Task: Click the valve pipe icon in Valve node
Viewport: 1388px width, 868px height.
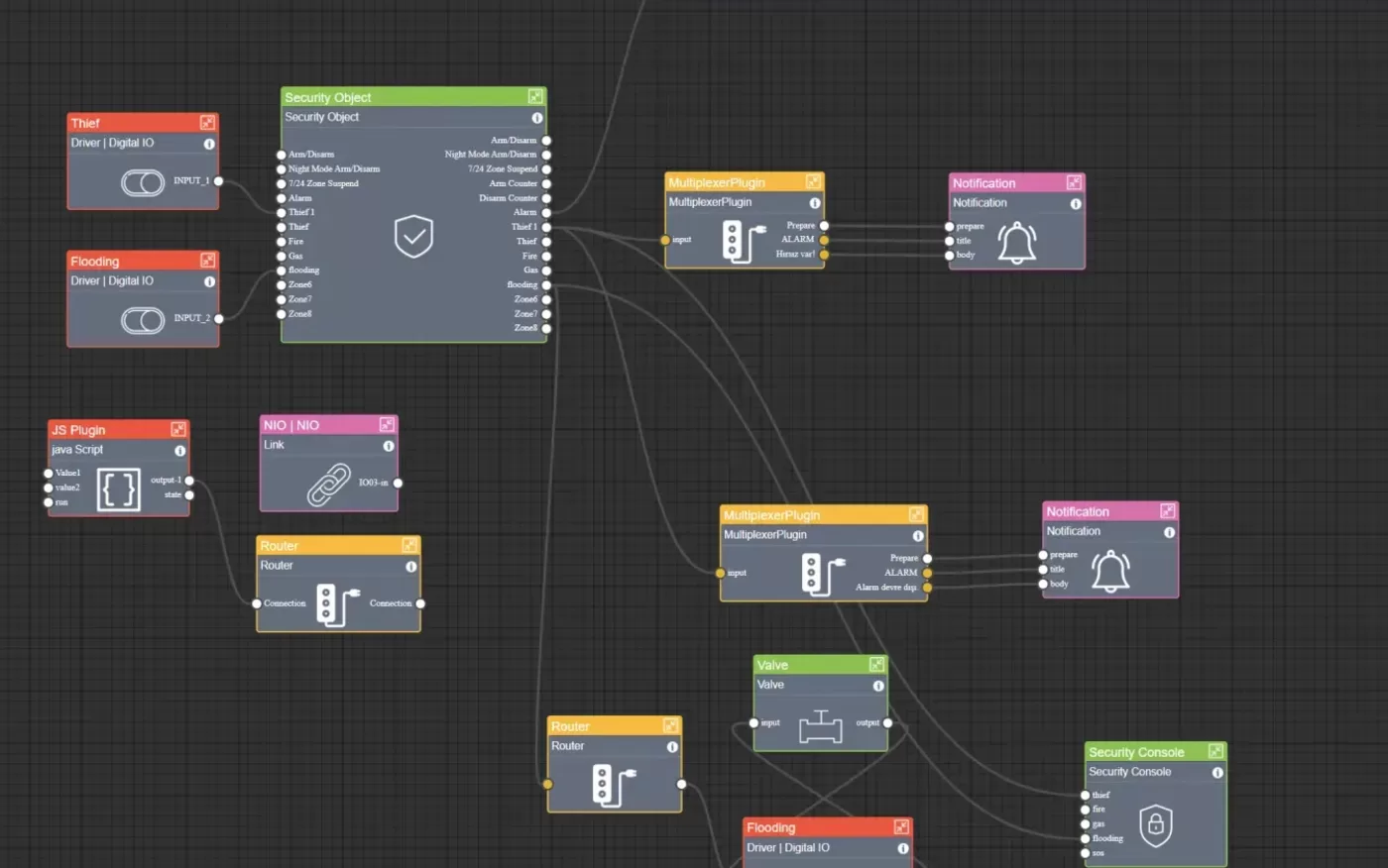Action: [820, 726]
